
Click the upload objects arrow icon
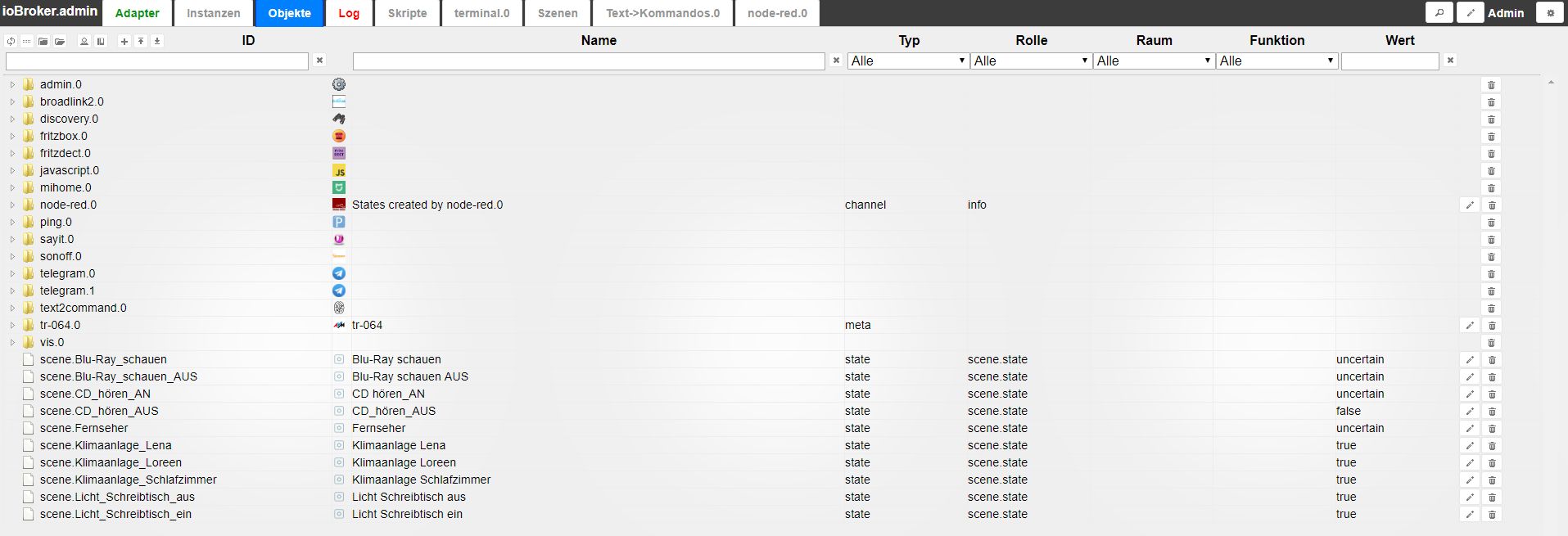tap(141, 41)
